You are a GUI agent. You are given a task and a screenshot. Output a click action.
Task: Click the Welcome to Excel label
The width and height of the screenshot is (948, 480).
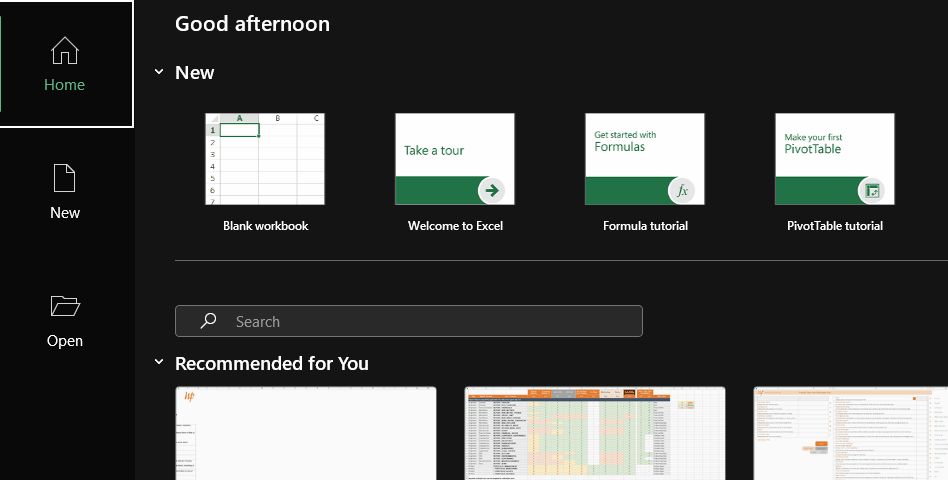click(x=455, y=226)
